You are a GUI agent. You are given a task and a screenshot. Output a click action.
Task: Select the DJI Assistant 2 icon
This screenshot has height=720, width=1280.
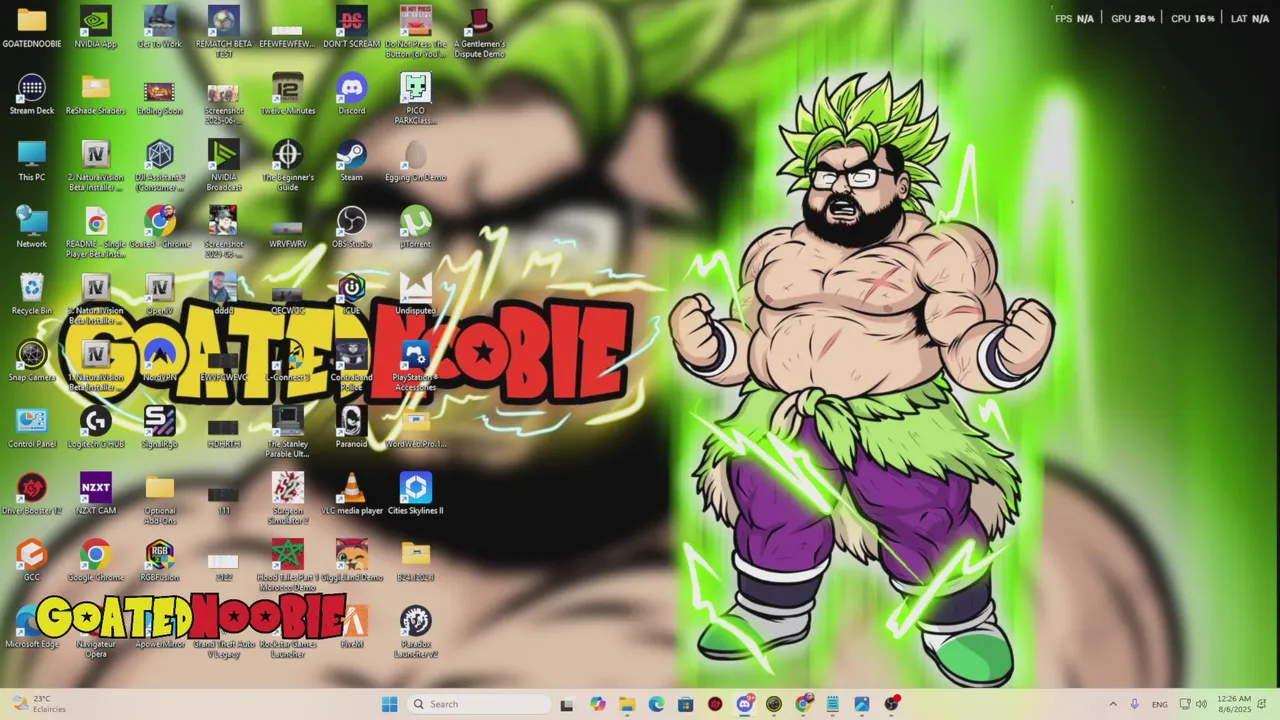coord(160,166)
